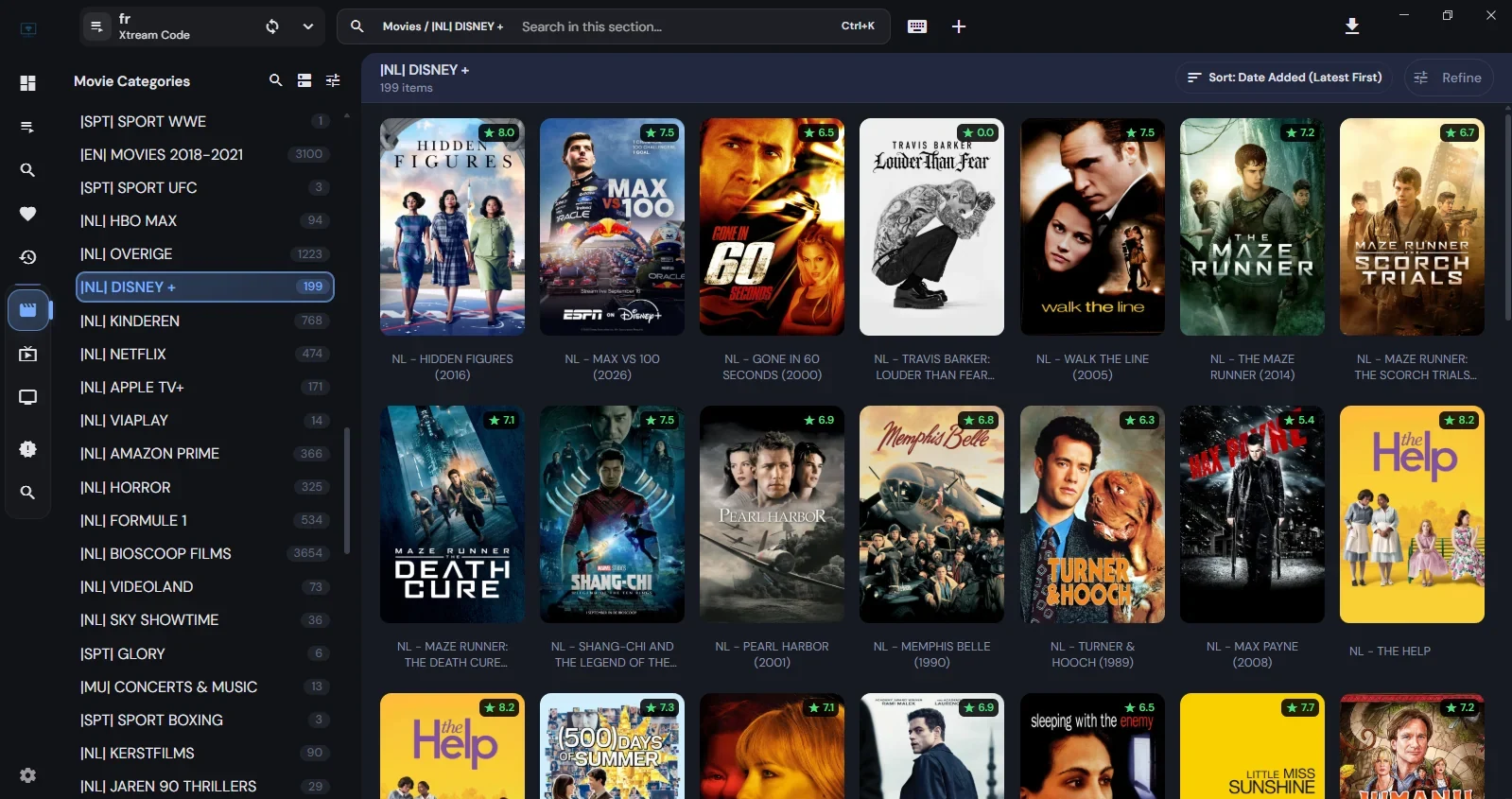1512x799 pixels.
Task: Open The Maze Runner (2014) poster
Action: tap(1252, 227)
